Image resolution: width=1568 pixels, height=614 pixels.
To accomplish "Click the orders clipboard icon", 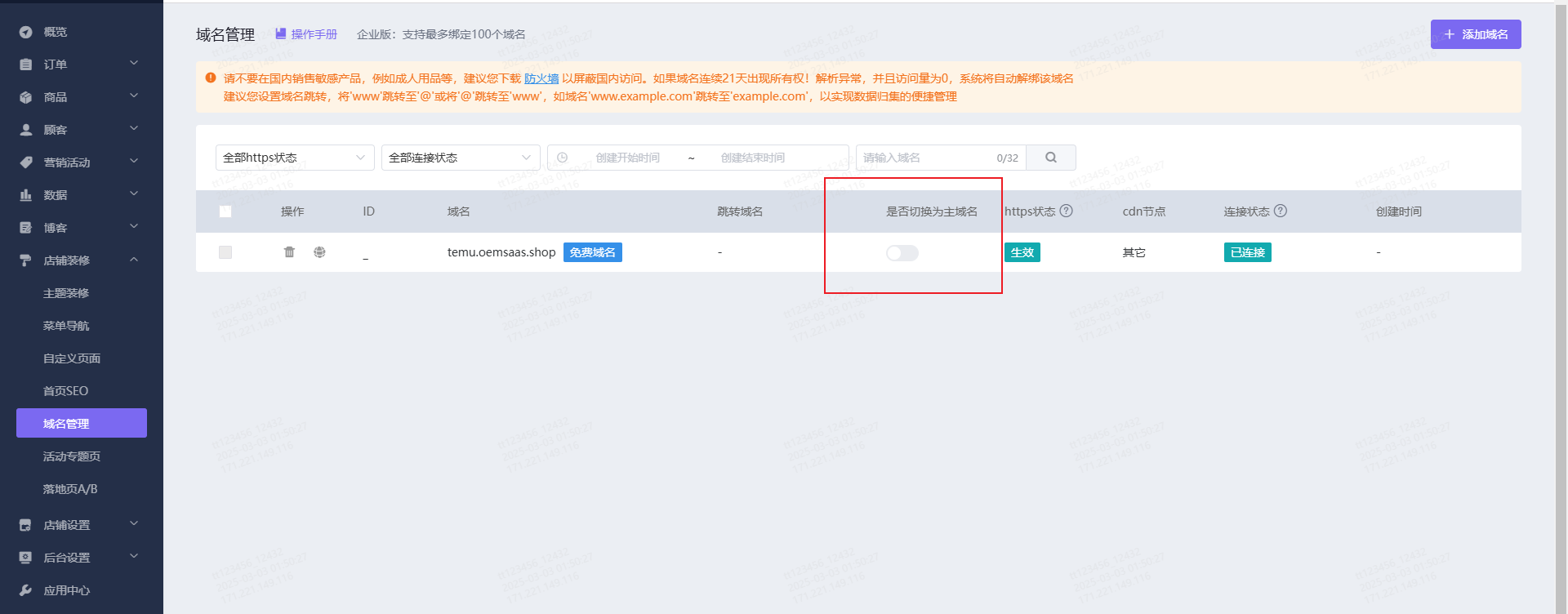I will click(x=25, y=65).
